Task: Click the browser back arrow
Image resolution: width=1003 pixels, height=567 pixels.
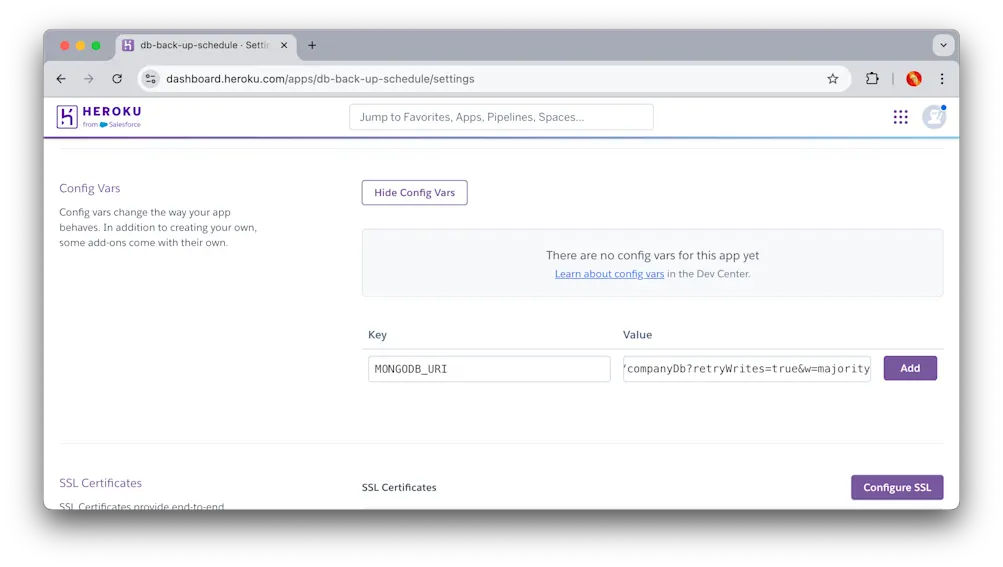Action: coord(61,79)
